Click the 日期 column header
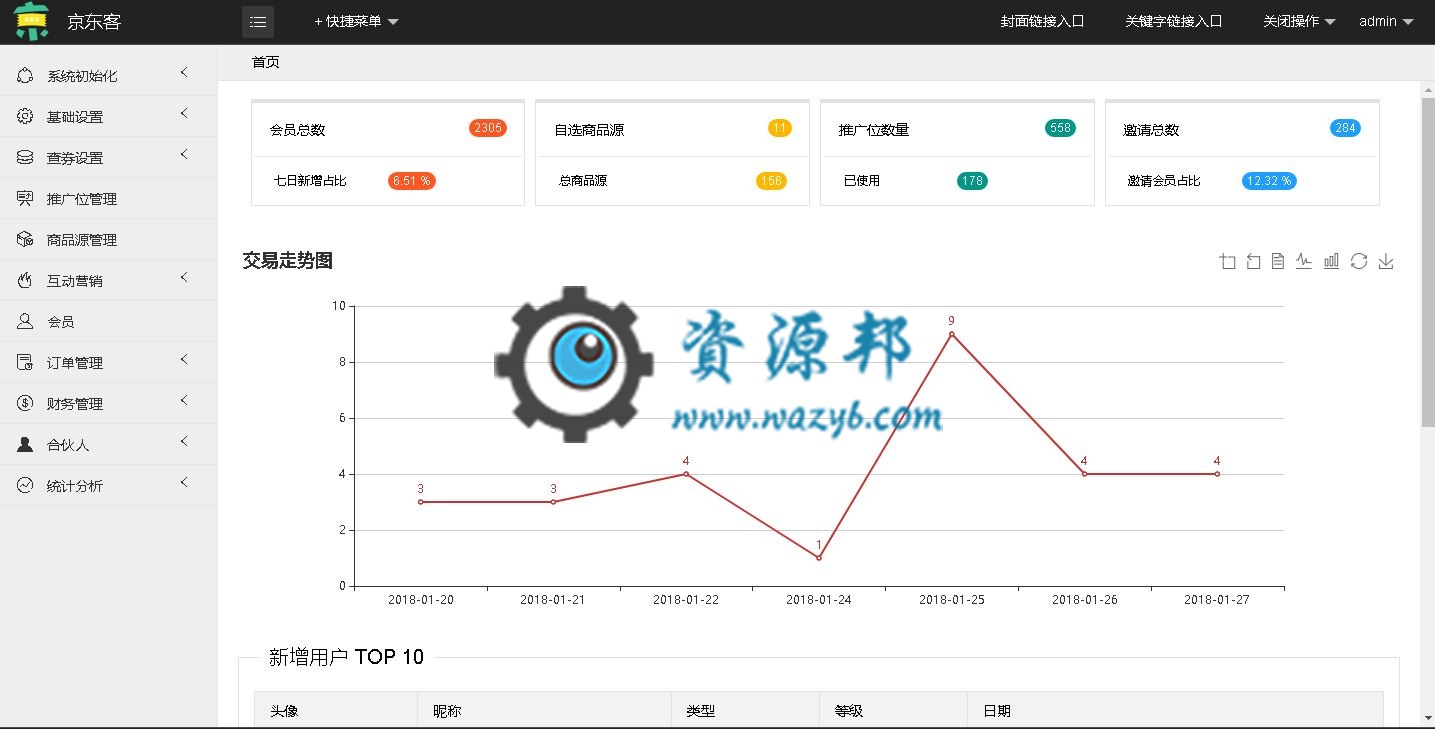 [997, 711]
